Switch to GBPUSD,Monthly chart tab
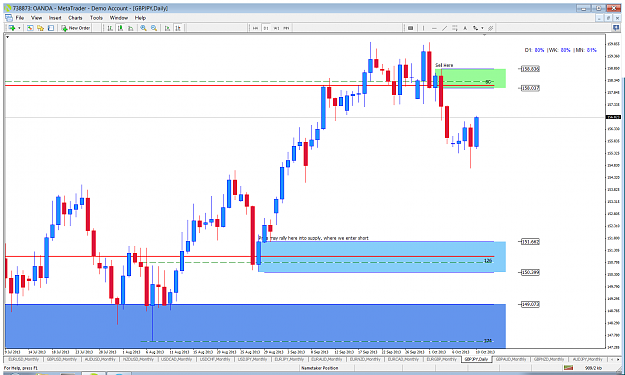This screenshot has height=375, width=625. pos(61,359)
